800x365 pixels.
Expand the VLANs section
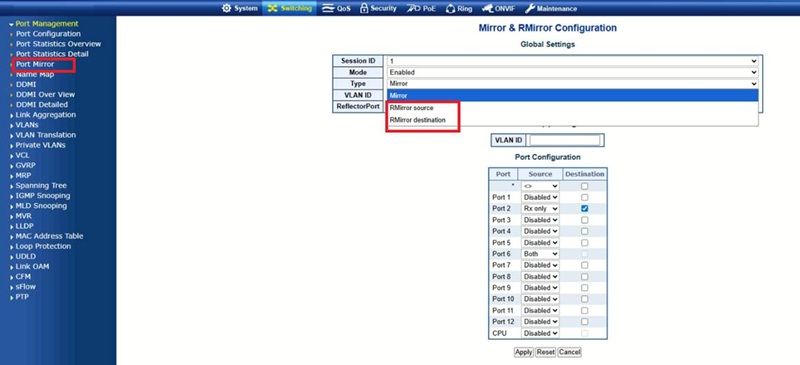(x=27, y=125)
